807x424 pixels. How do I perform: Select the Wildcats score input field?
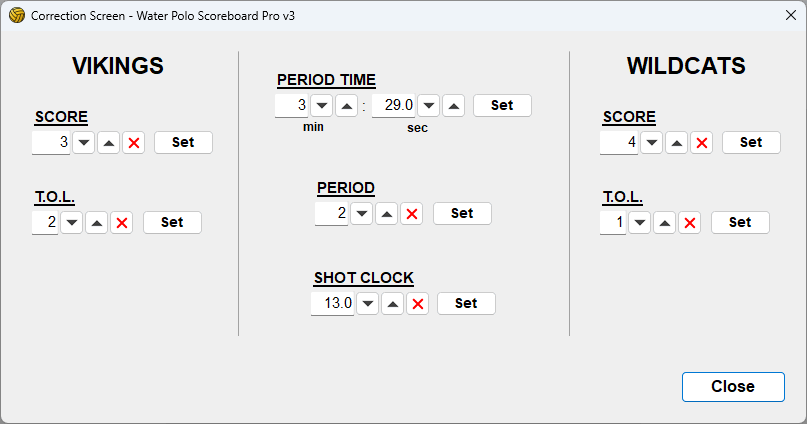[619, 143]
